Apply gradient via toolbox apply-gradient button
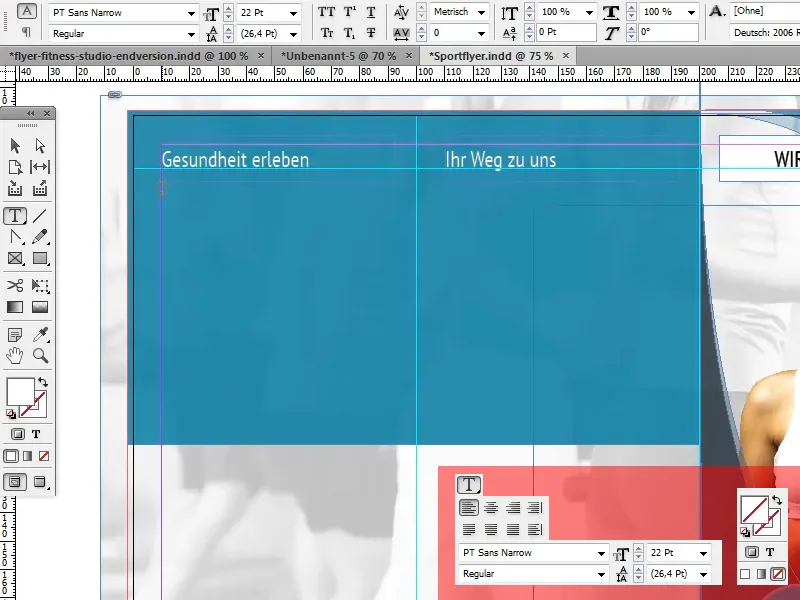 pos(28,456)
